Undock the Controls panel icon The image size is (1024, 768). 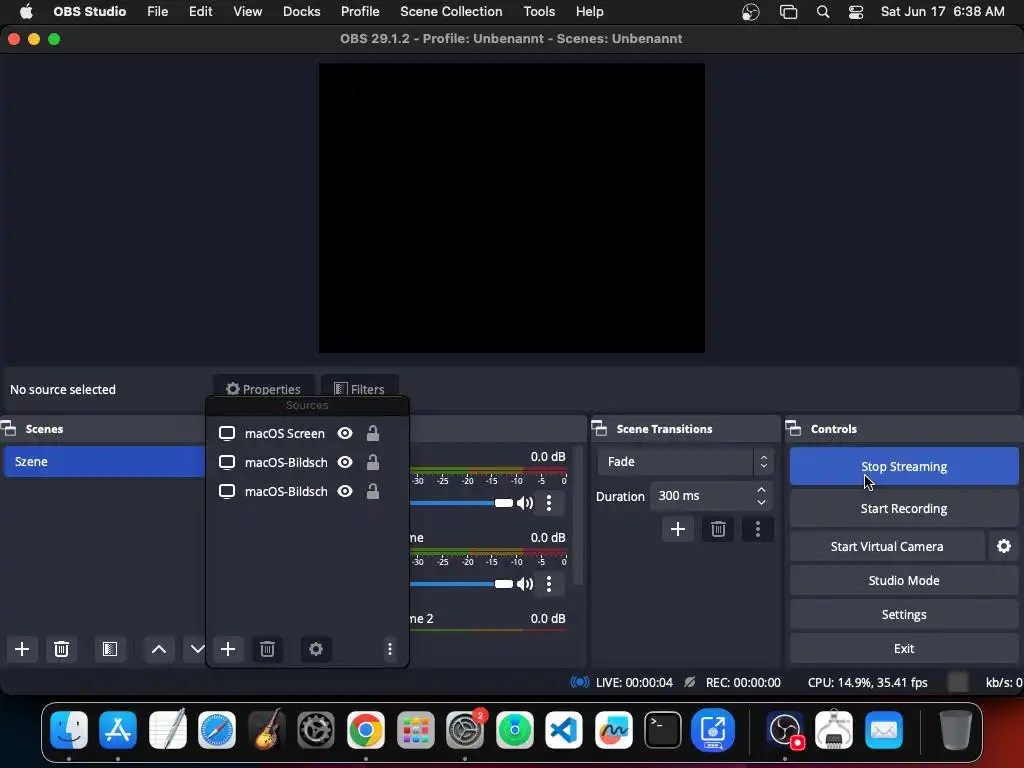[x=793, y=429]
